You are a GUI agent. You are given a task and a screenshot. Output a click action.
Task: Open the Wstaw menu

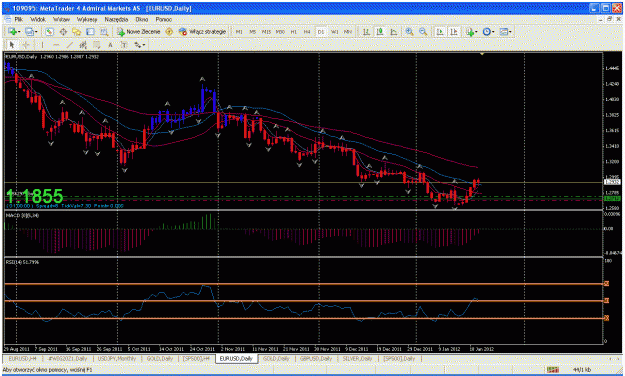(x=61, y=19)
